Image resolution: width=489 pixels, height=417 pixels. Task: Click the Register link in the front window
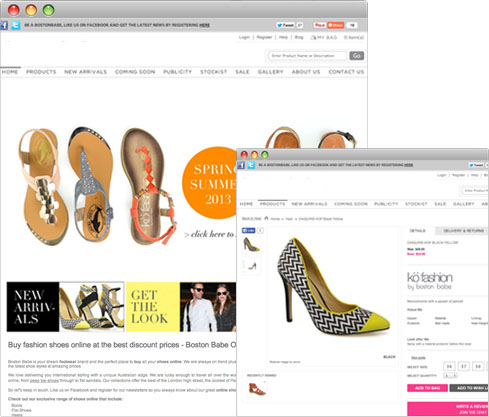point(458,175)
